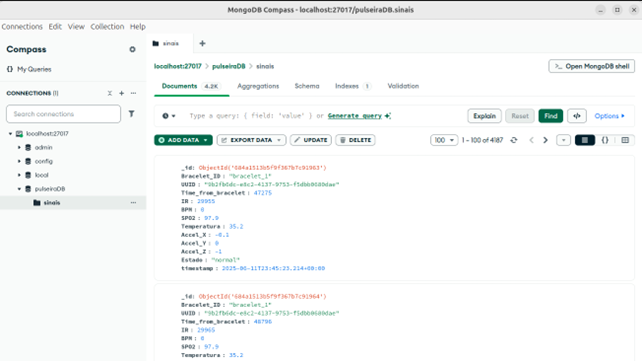Click the Explain button
This screenshot has width=642, height=361.
(x=484, y=116)
